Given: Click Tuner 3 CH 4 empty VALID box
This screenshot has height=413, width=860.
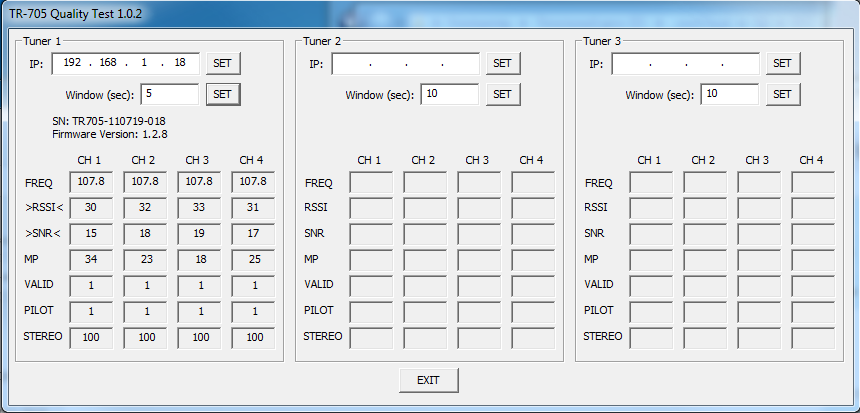Looking at the screenshot, I should coord(813,286).
